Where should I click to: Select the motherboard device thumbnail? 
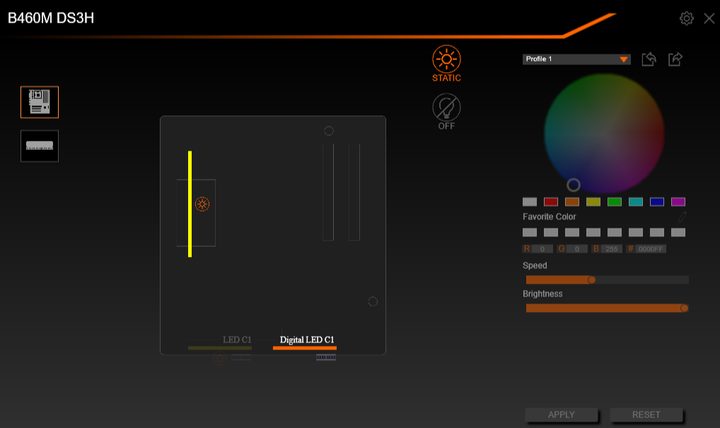click(x=39, y=102)
